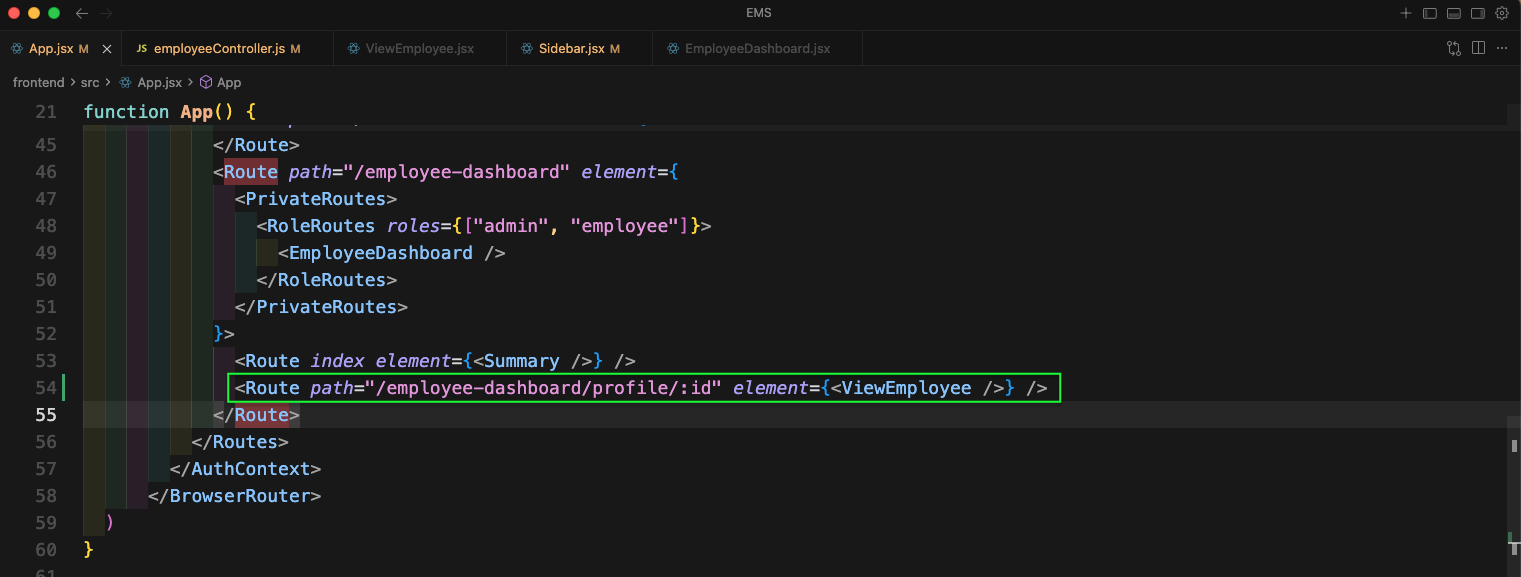
Task: Expand the frontend breadcrumb
Action: [38, 83]
